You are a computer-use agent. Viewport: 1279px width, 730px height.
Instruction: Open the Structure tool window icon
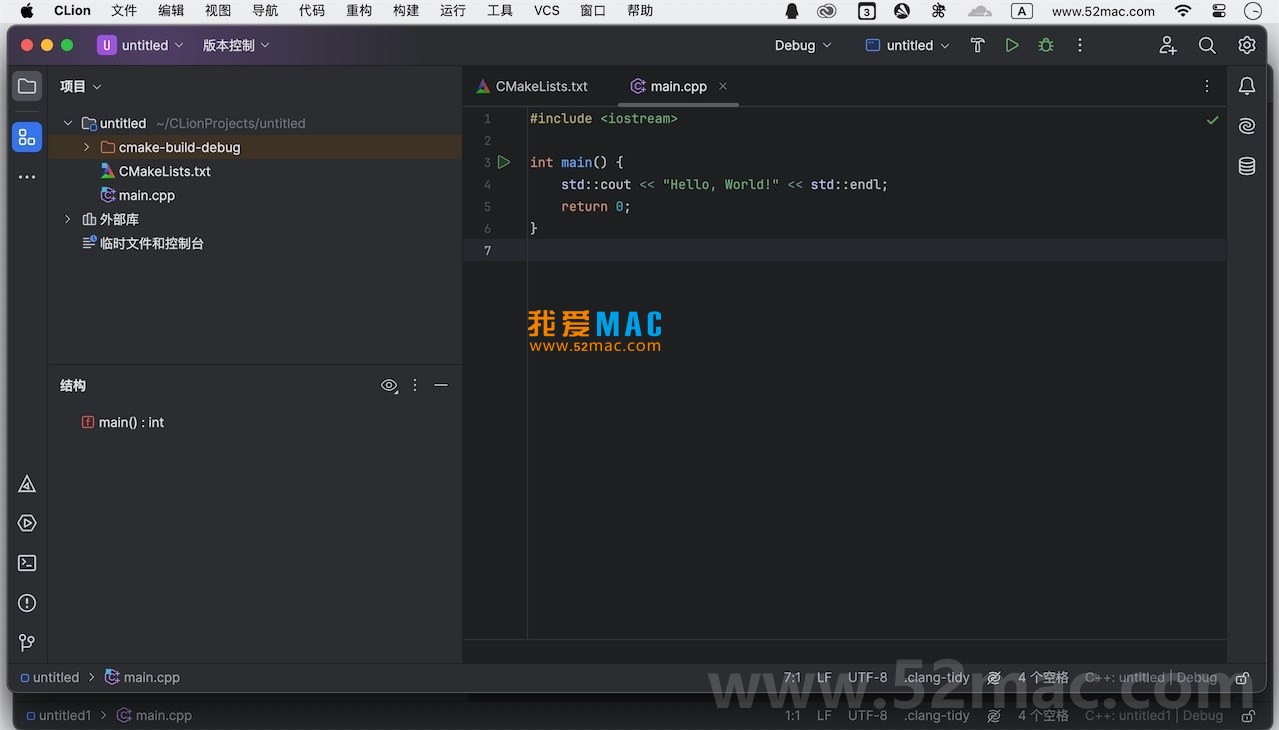pos(27,137)
